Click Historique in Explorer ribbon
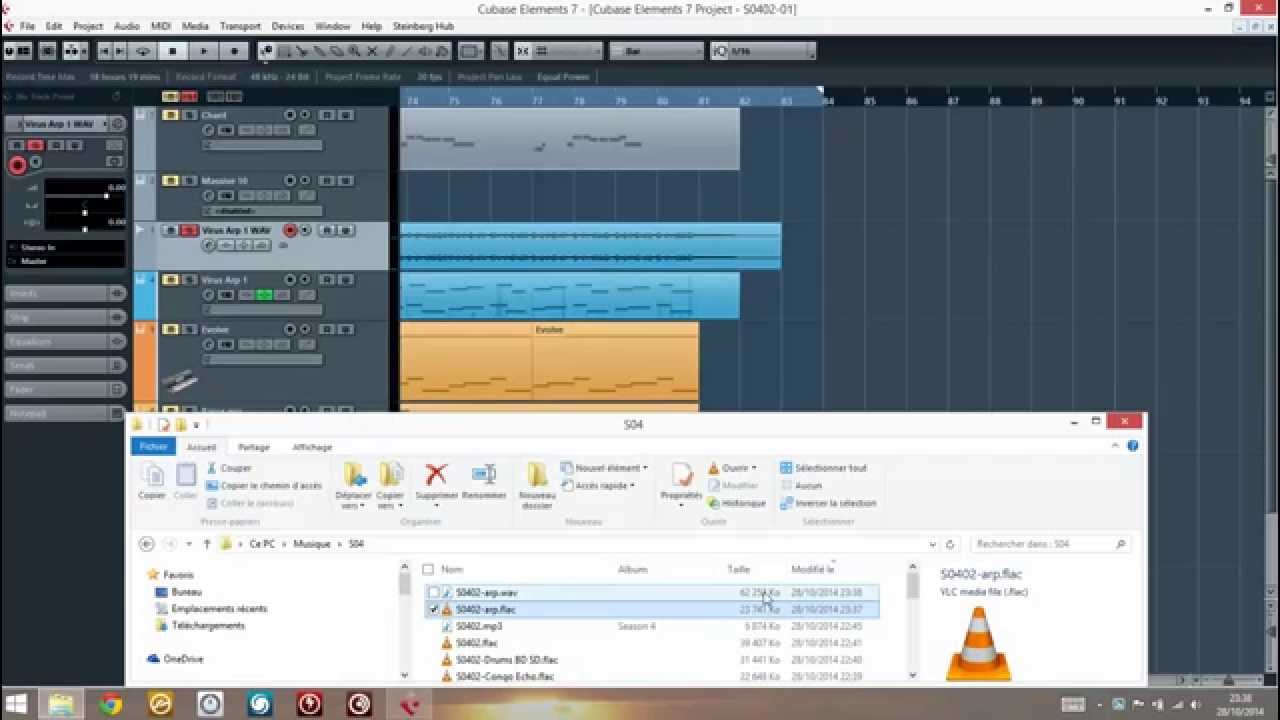Image resolution: width=1280 pixels, height=720 pixels. tap(736, 503)
